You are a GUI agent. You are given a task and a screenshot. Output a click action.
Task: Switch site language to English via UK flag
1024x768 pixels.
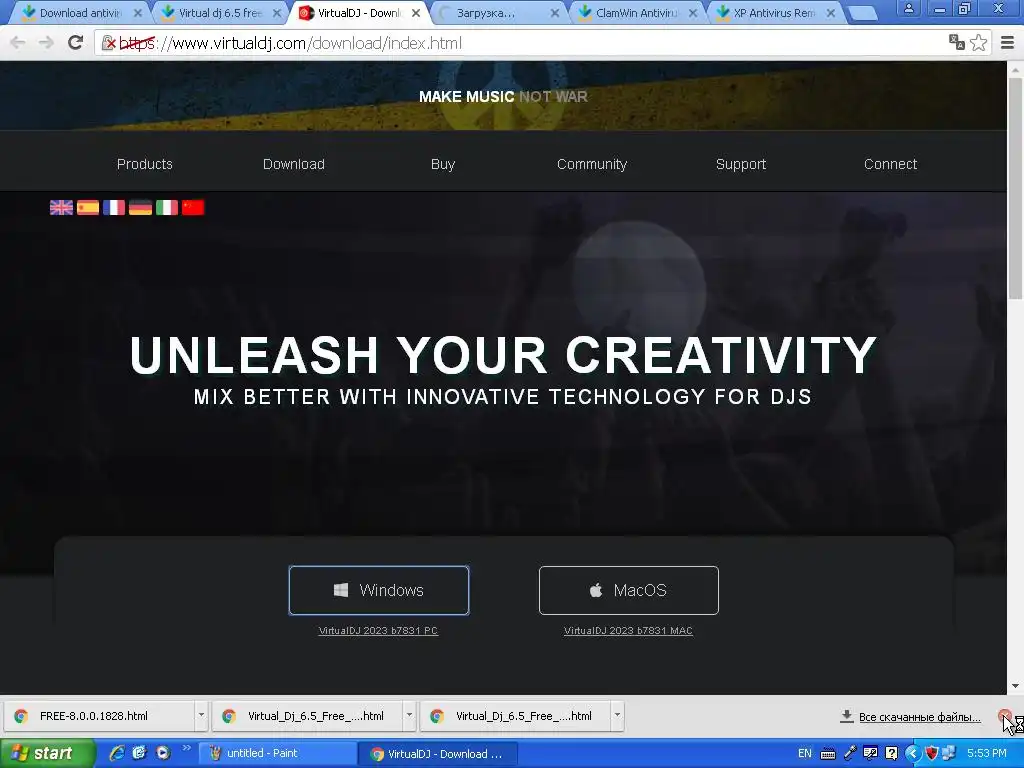(61, 208)
